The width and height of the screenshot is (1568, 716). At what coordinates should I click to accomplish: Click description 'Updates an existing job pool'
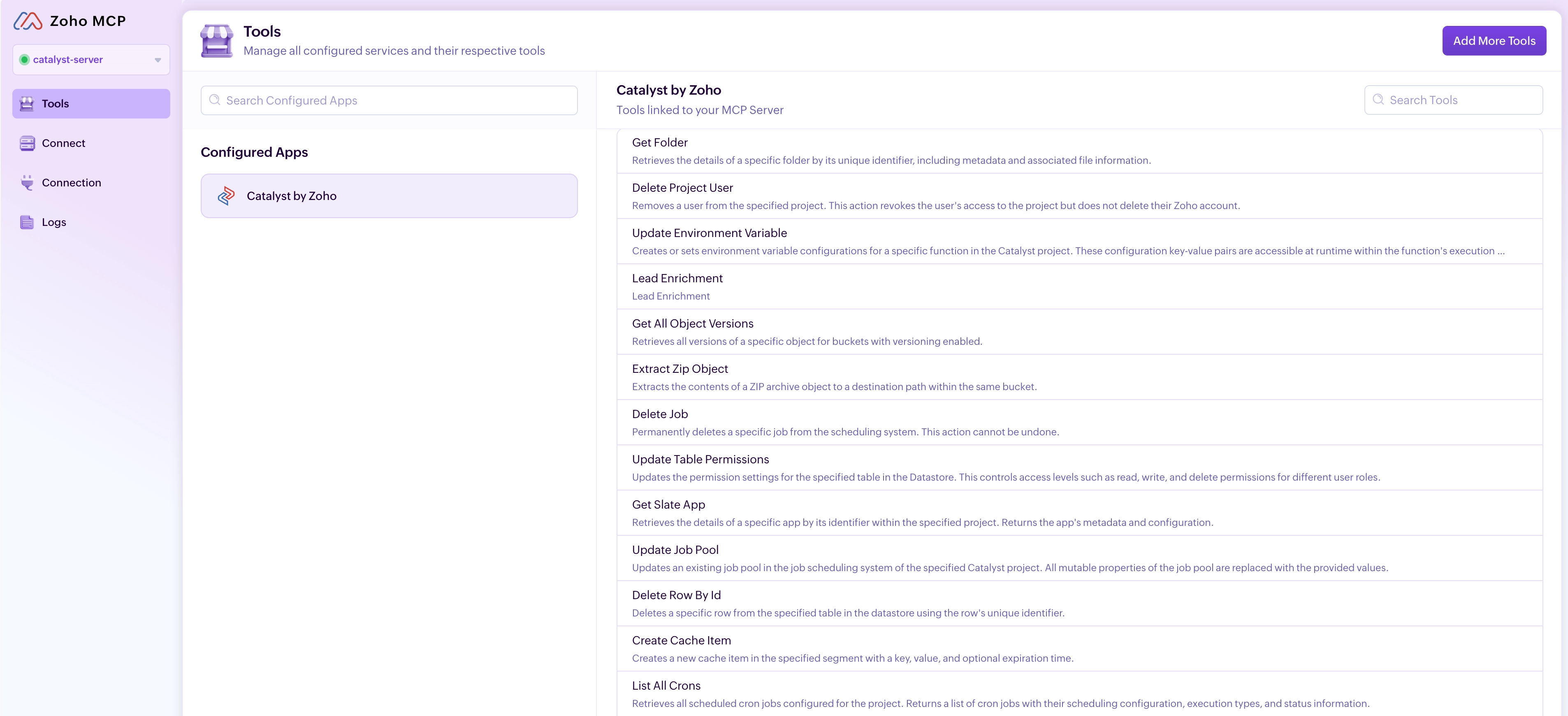pyautogui.click(x=1010, y=568)
